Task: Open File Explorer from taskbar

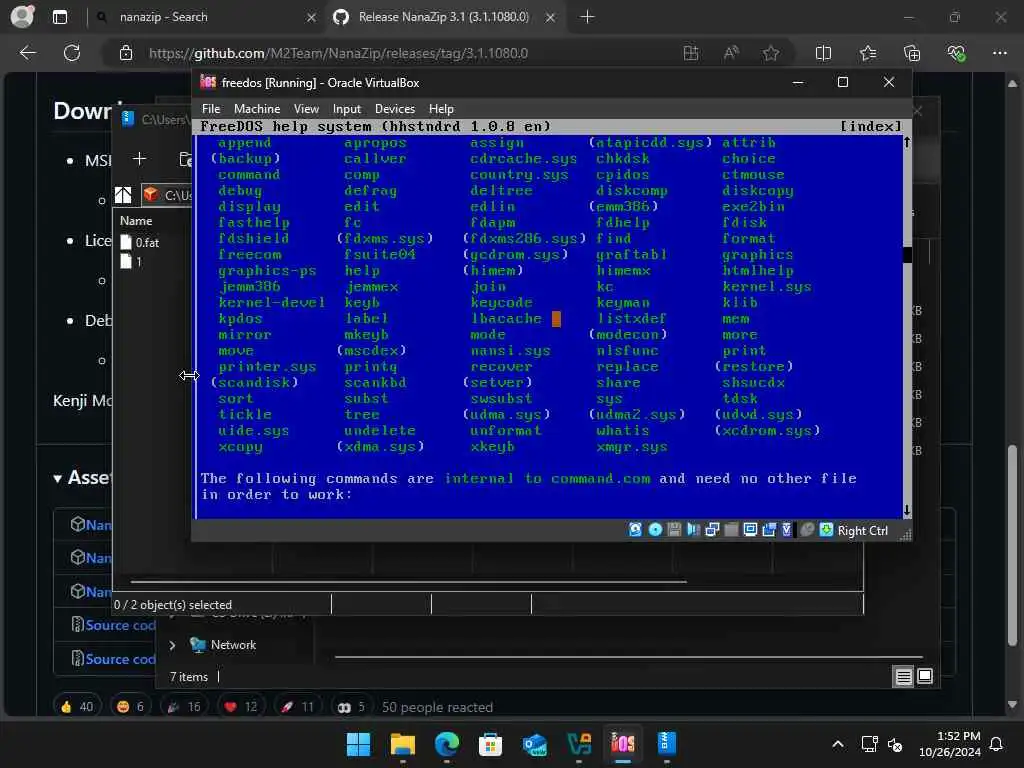Action: tap(402, 744)
